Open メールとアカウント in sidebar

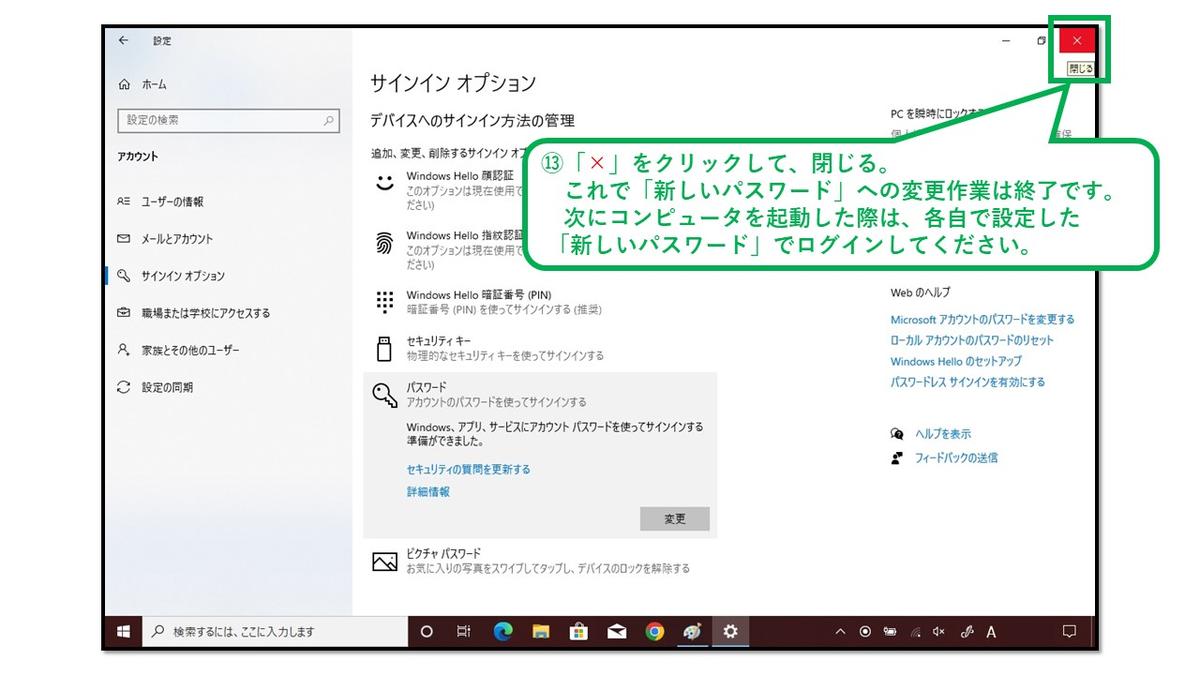165,238
